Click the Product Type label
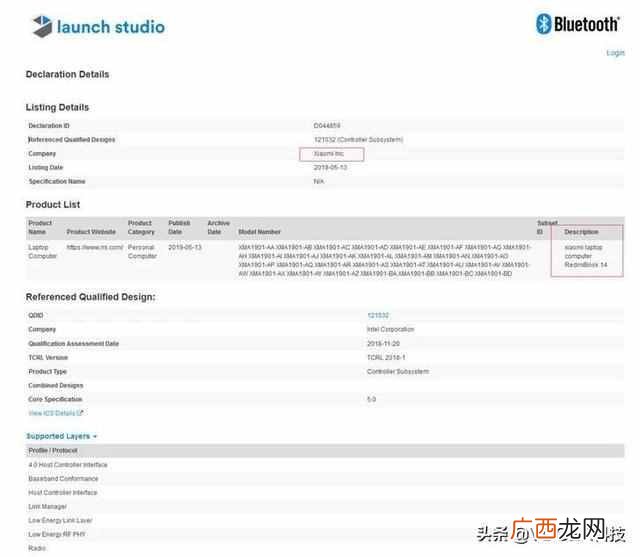640x557 pixels. (x=47, y=371)
